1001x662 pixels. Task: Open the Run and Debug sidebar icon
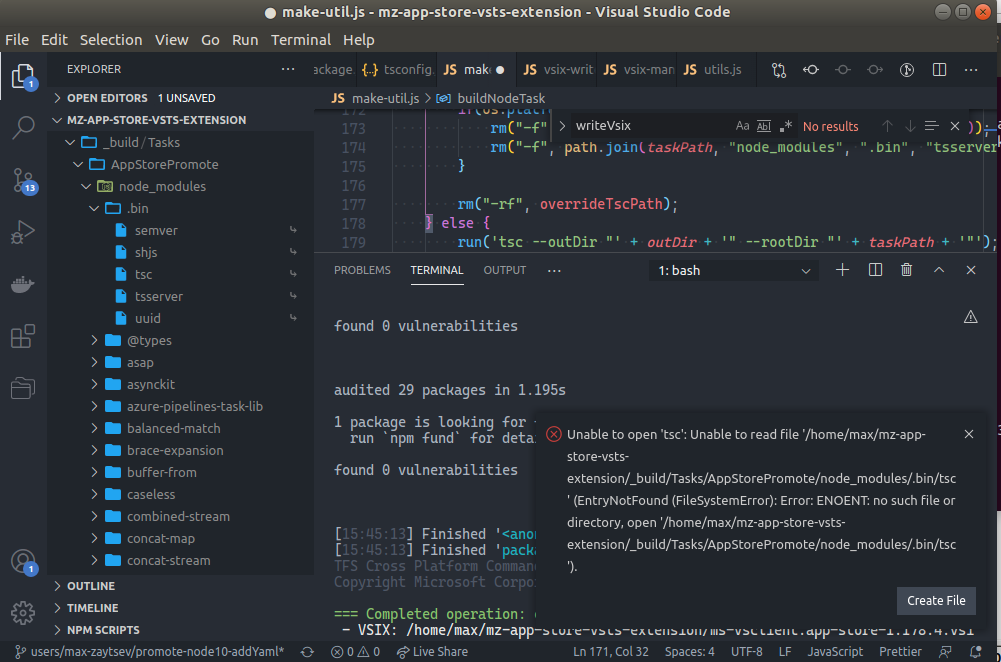coord(24,232)
